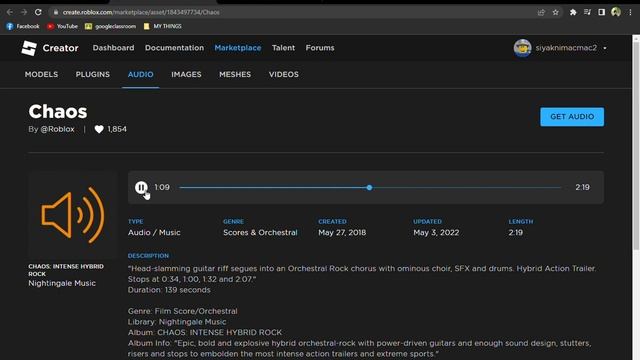Viewport: 640px width, 360px height.
Task: Switch to the IMAGES tab
Action: tap(186, 74)
